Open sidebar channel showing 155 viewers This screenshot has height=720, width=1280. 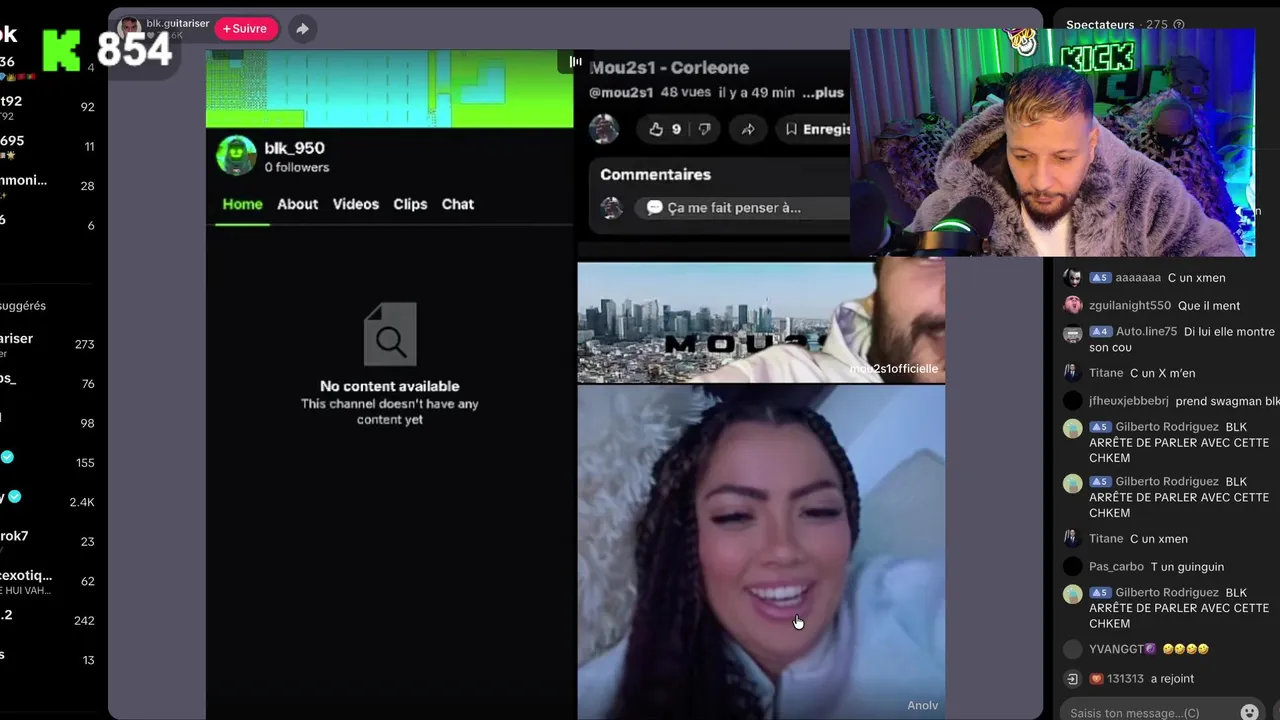[50, 461]
